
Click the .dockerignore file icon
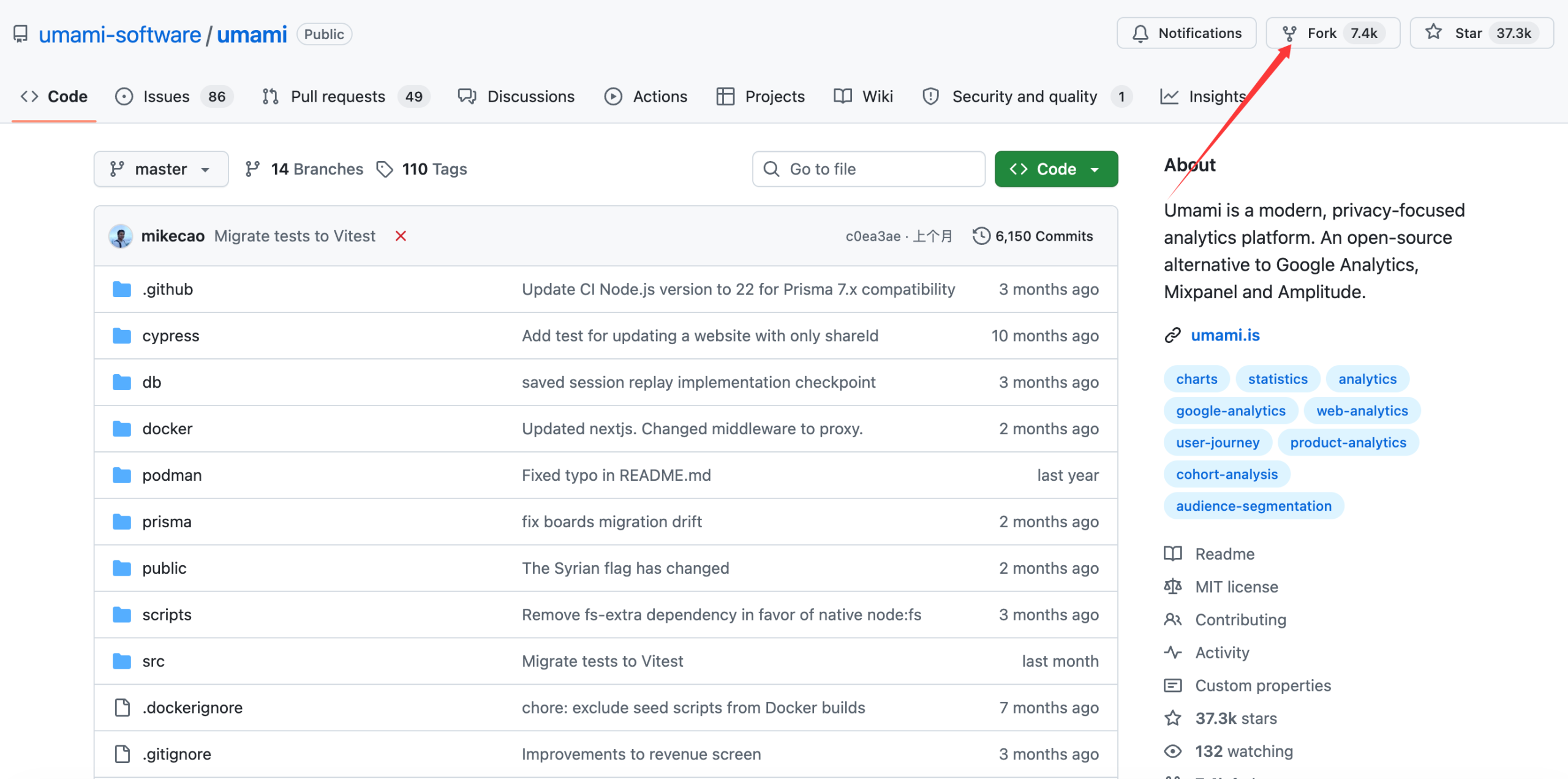tap(123, 707)
